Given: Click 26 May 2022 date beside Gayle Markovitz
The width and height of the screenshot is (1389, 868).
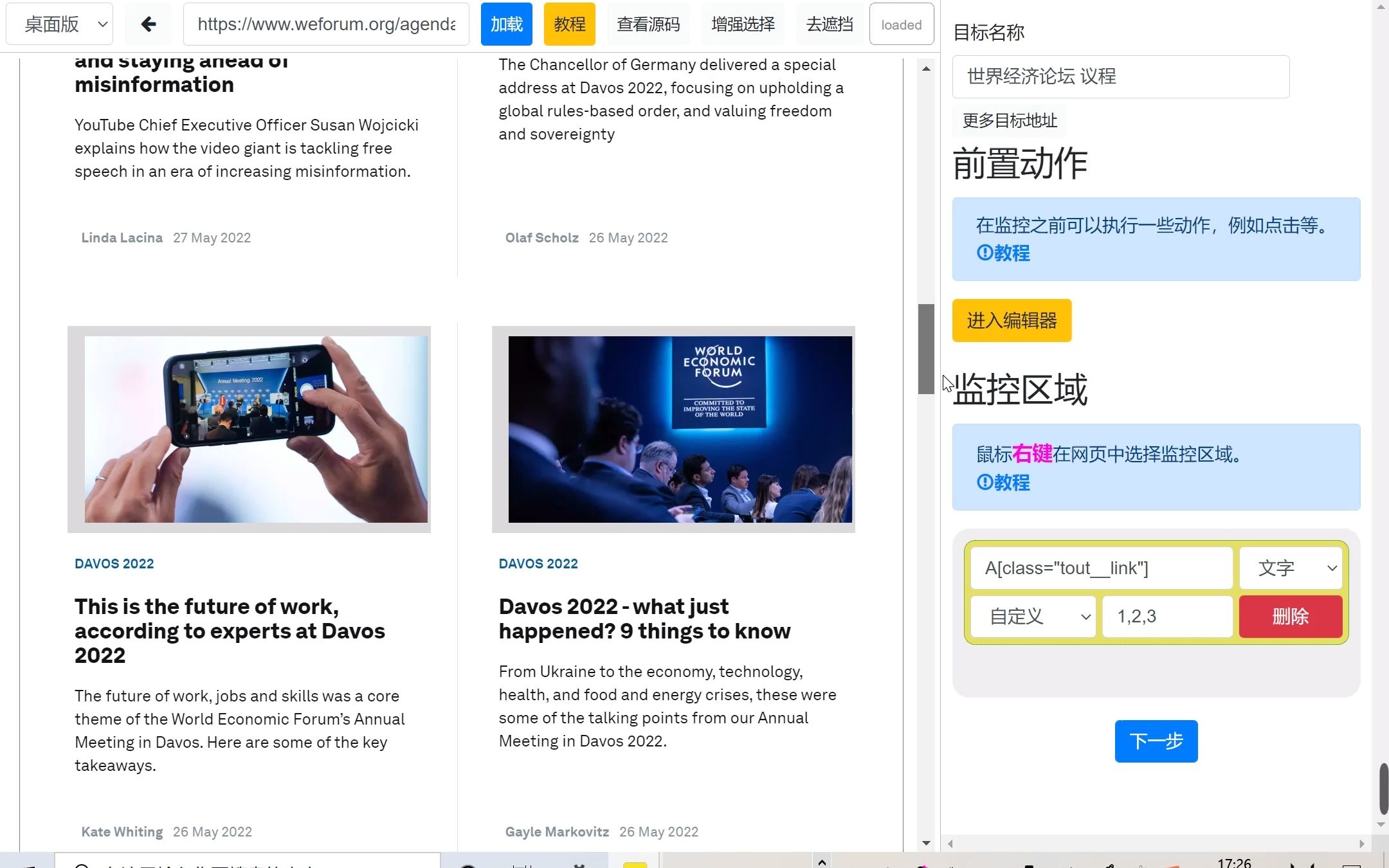Looking at the screenshot, I should [x=658, y=832].
